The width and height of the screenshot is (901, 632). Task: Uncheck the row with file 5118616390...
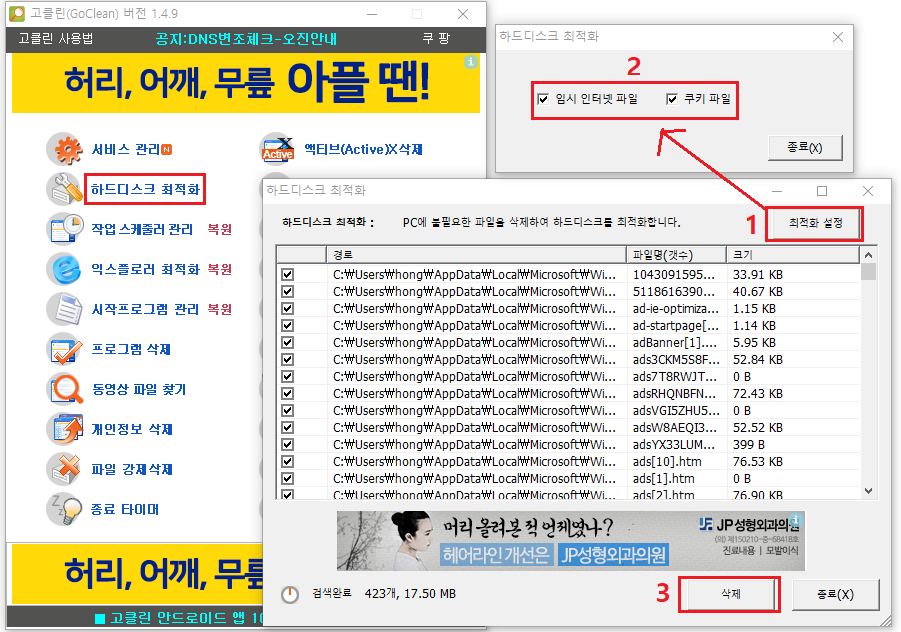pyautogui.click(x=287, y=291)
